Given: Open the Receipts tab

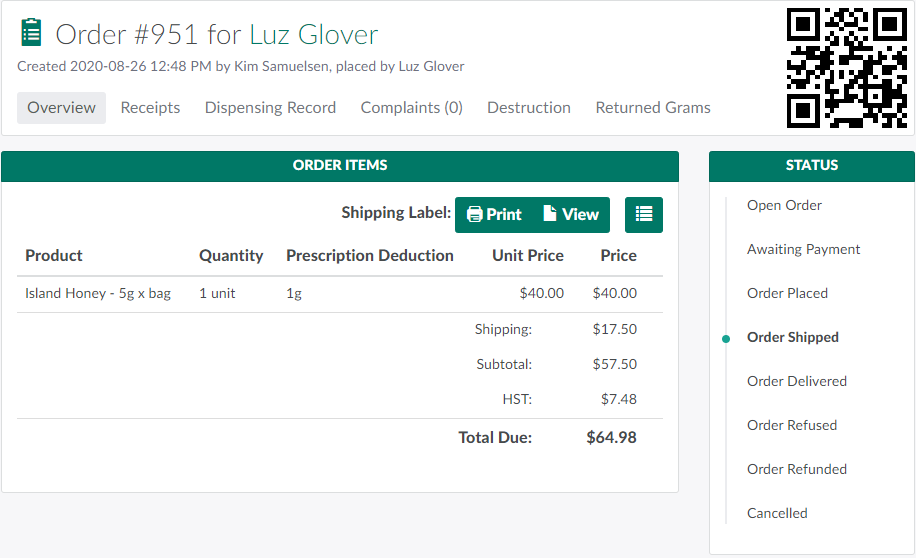Looking at the screenshot, I should click(x=150, y=108).
